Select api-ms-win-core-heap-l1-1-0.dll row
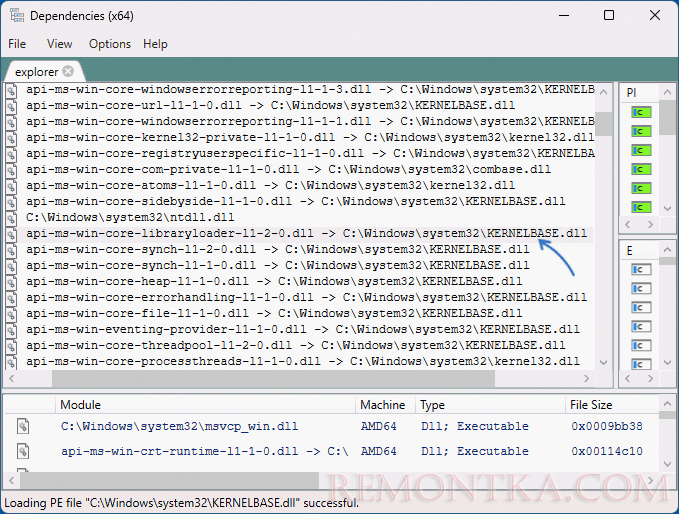Image resolution: width=679 pixels, height=514 pixels. (x=274, y=281)
